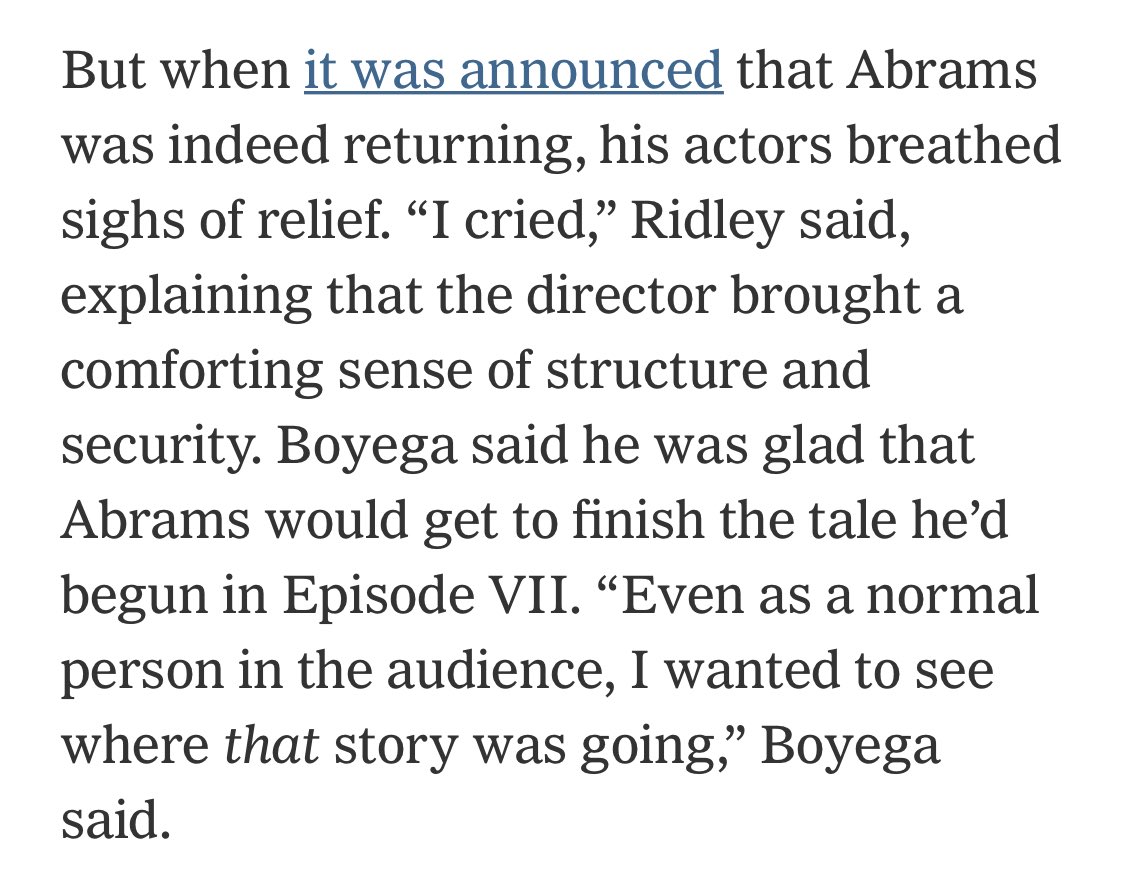
Task: Click the italicized word 'that'
Action: pos(272,745)
